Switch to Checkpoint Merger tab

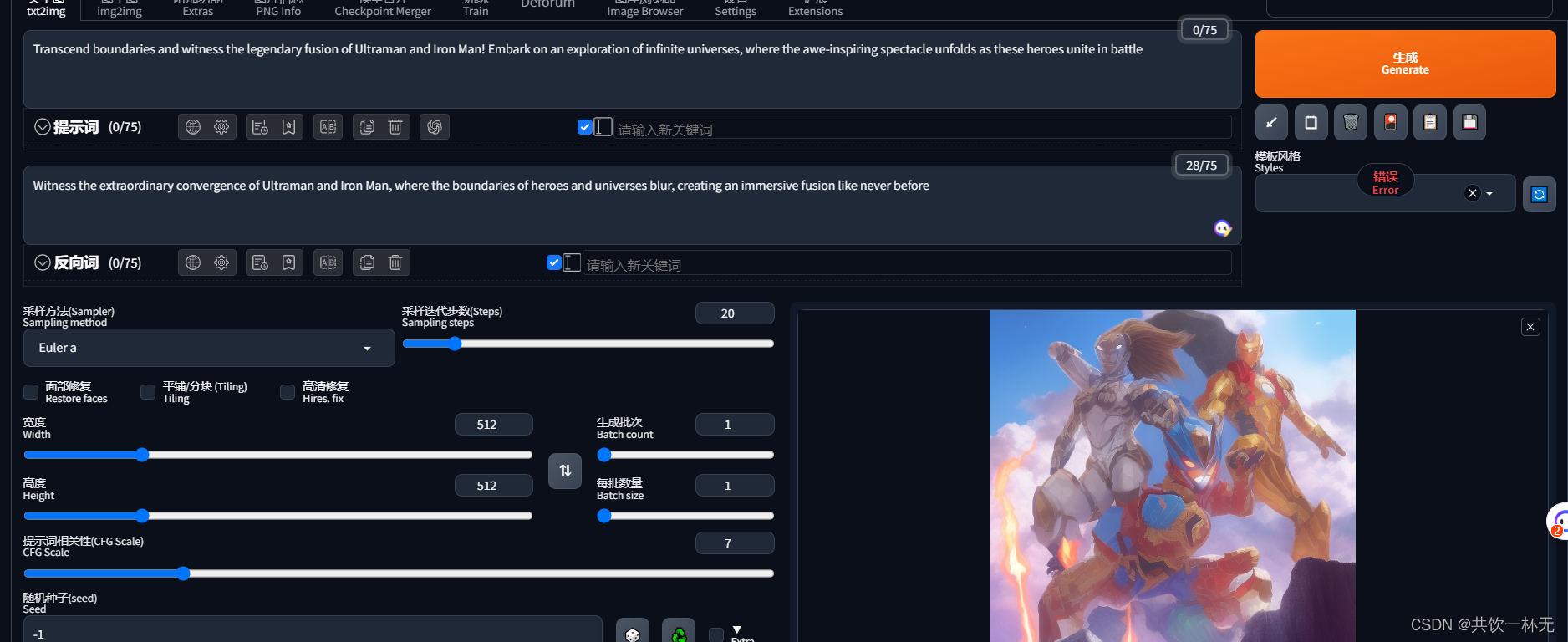point(383,8)
